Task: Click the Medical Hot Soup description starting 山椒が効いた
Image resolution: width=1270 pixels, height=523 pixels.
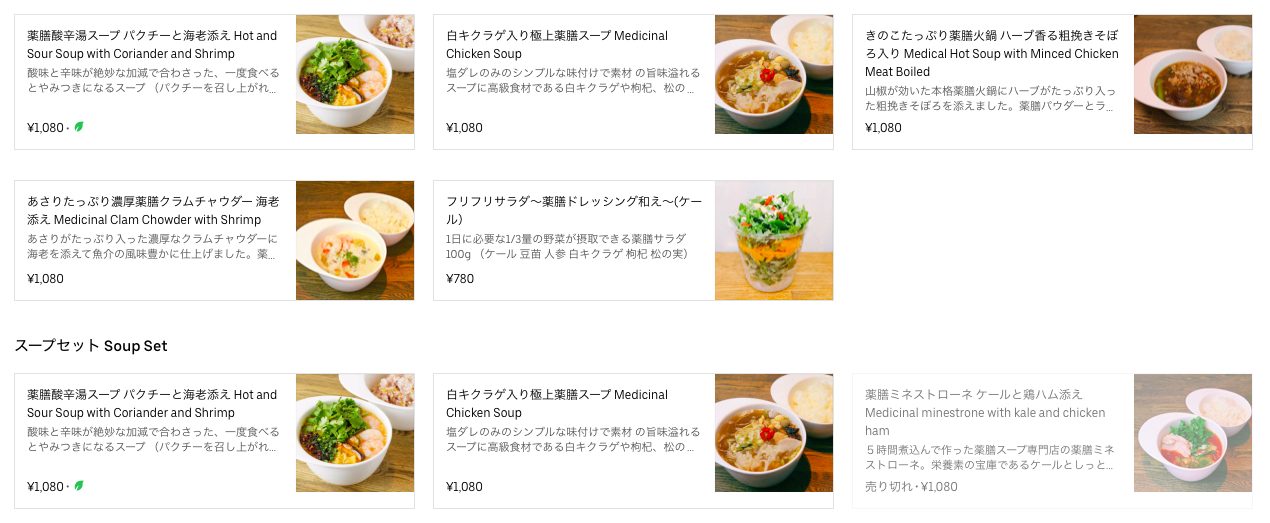Action: (x=990, y=98)
